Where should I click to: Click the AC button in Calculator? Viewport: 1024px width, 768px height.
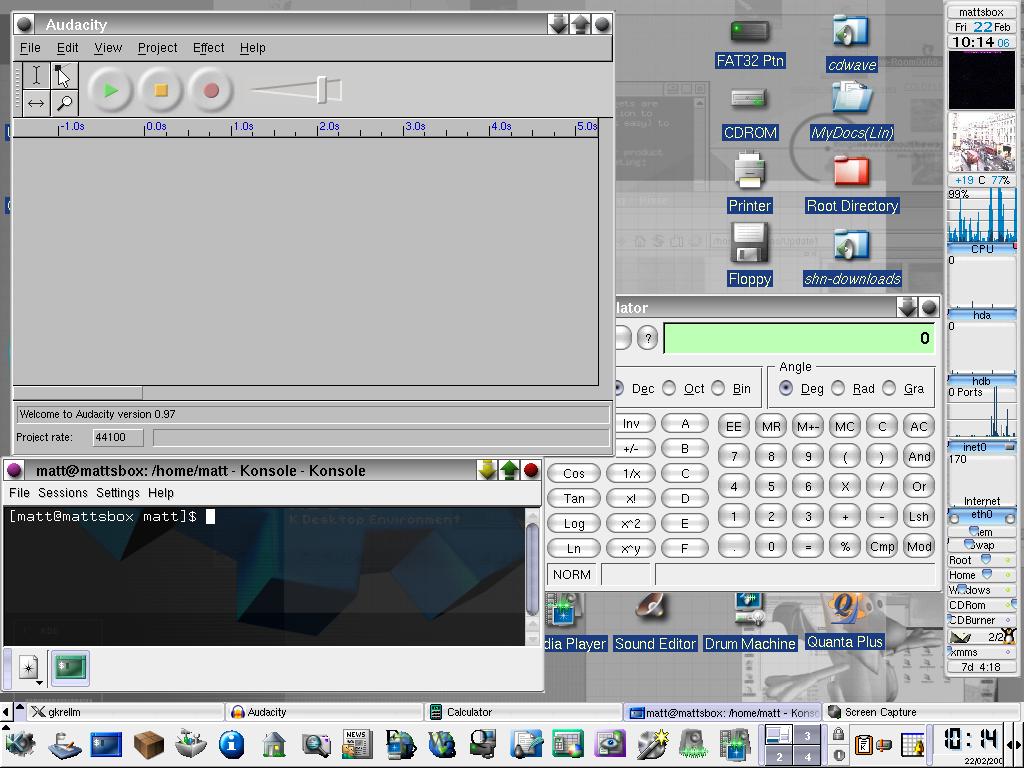click(x=918, y=426)
